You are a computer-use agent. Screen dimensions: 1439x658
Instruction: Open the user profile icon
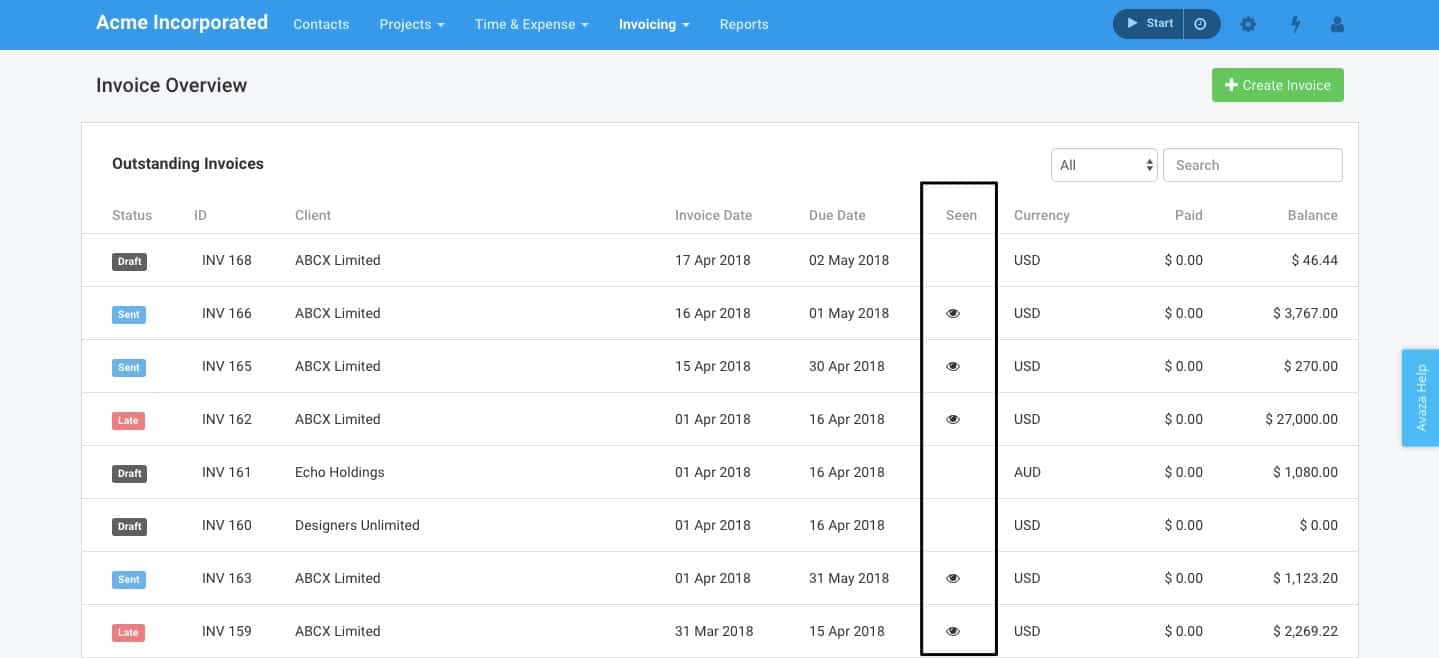point(1337,24)
